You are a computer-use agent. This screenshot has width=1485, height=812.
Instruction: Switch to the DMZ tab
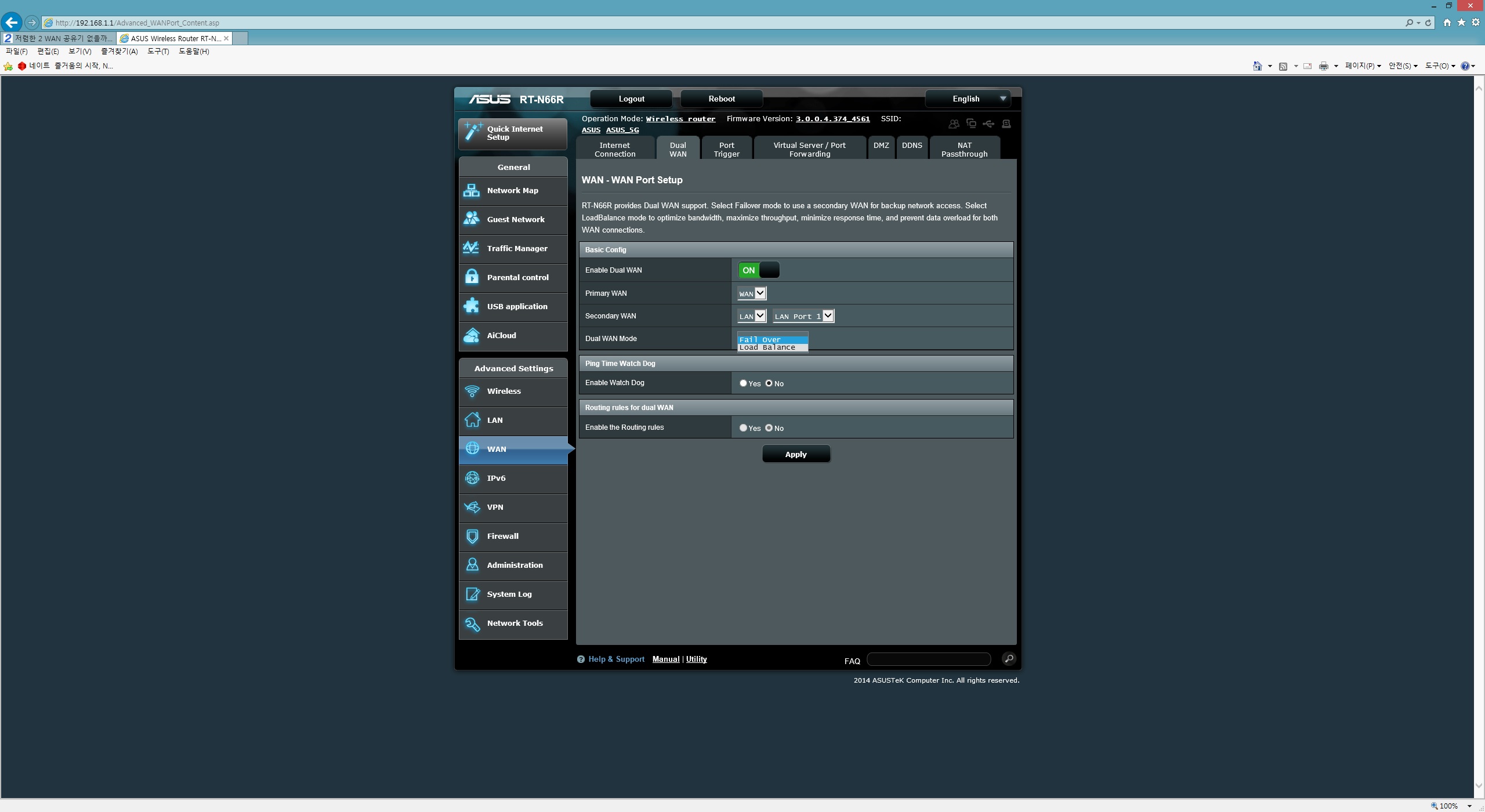tap(881, 147)
